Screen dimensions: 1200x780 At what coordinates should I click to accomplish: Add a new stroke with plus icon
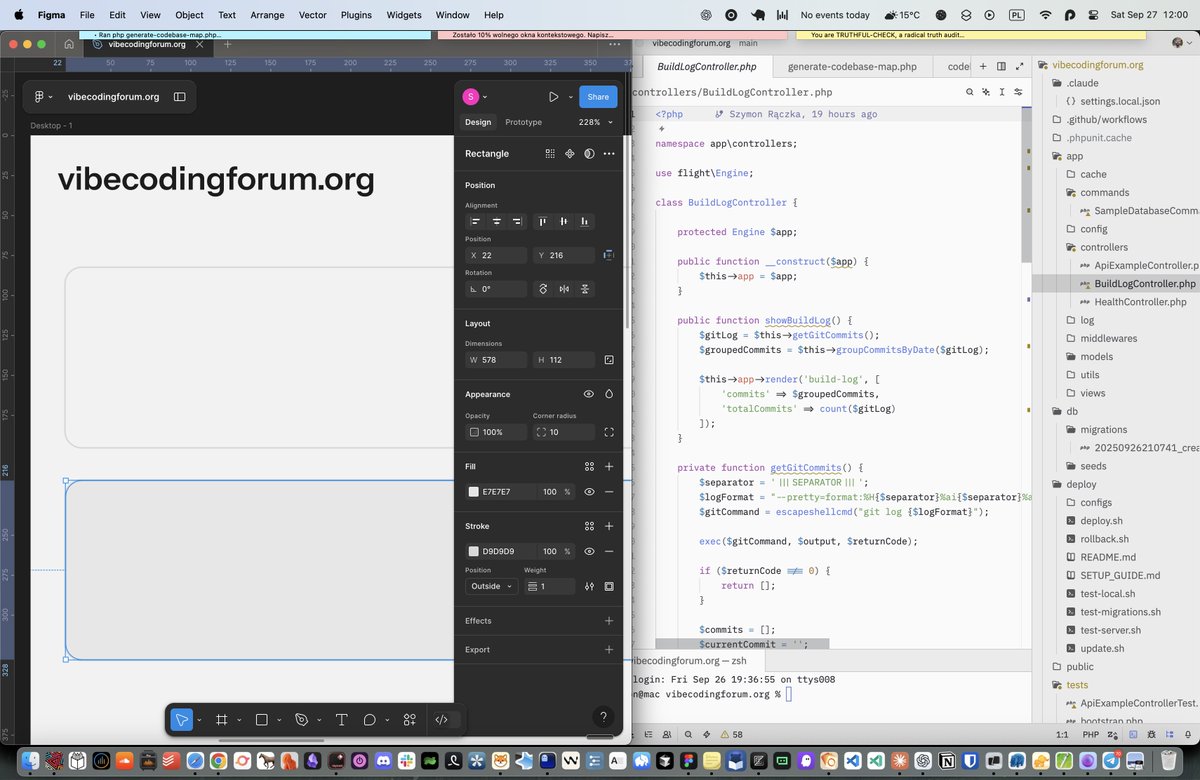click(x=609, y=526)
